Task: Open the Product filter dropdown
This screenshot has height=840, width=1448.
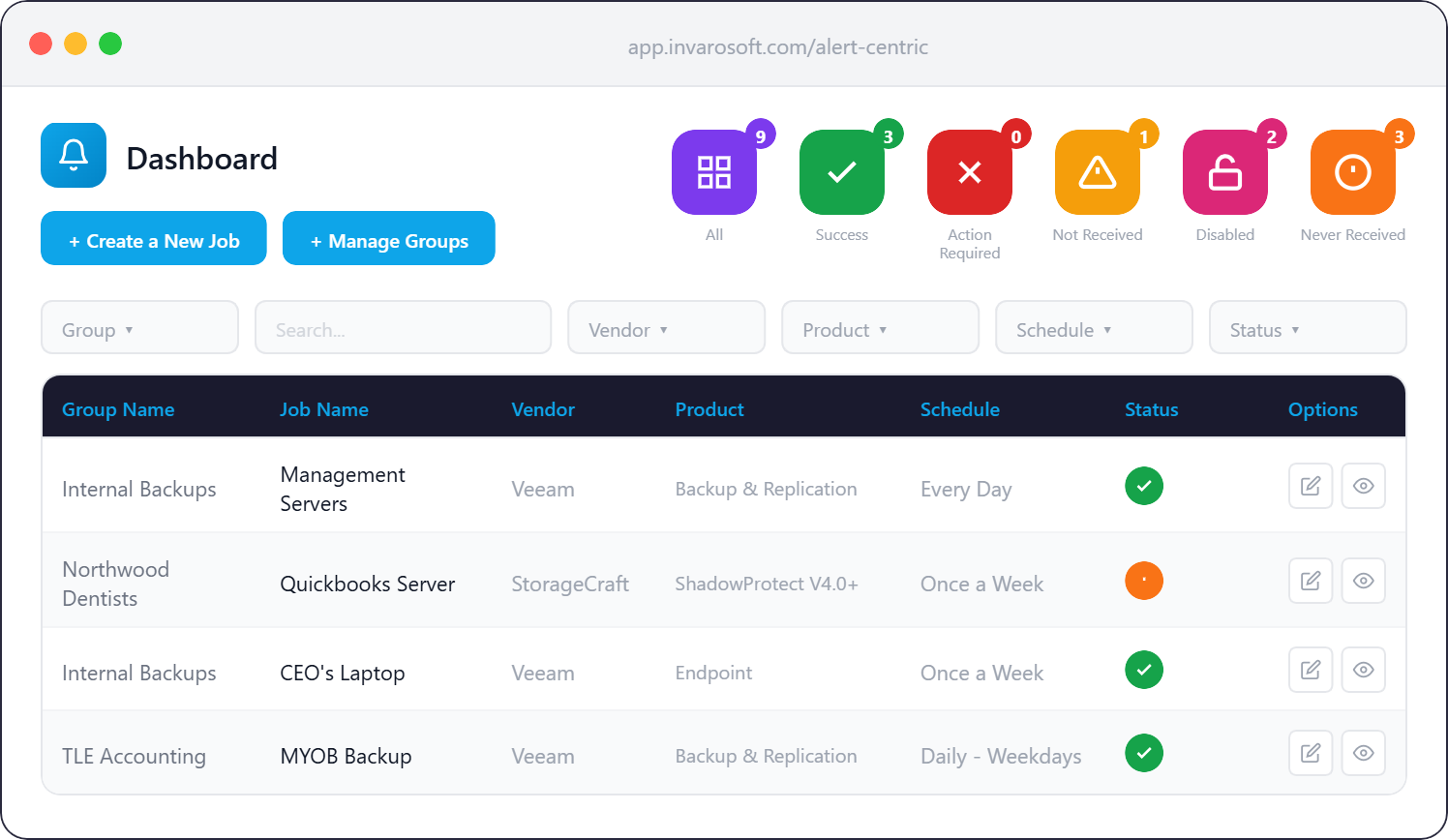Action: [x=881, y=327]
